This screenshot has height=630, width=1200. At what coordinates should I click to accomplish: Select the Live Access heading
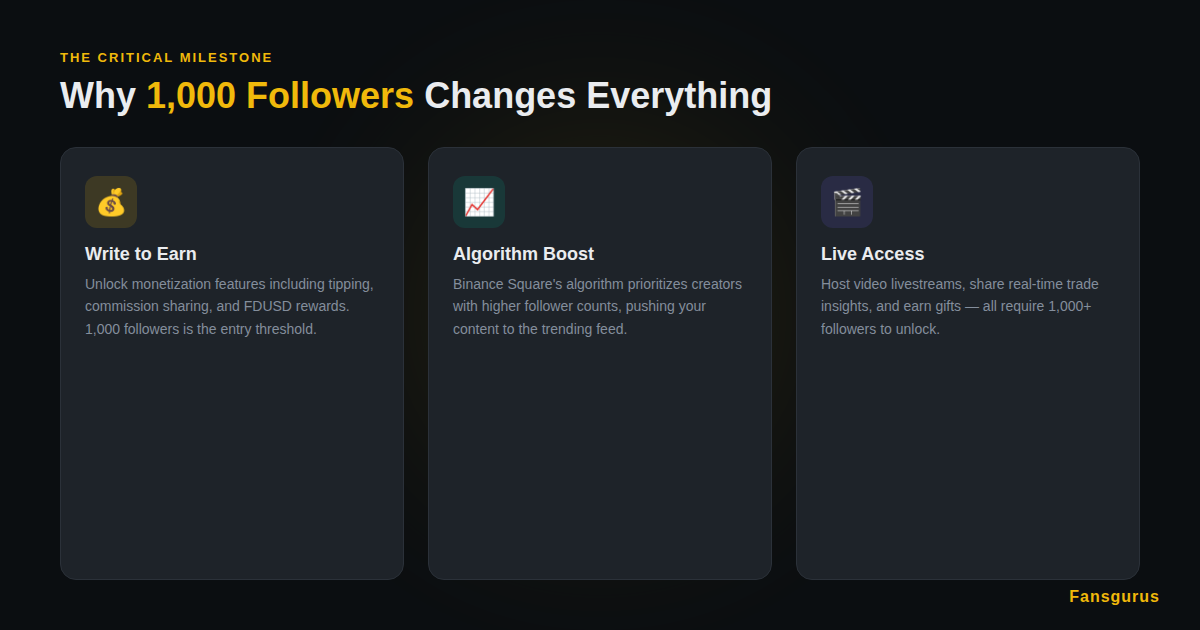[872, 254]
